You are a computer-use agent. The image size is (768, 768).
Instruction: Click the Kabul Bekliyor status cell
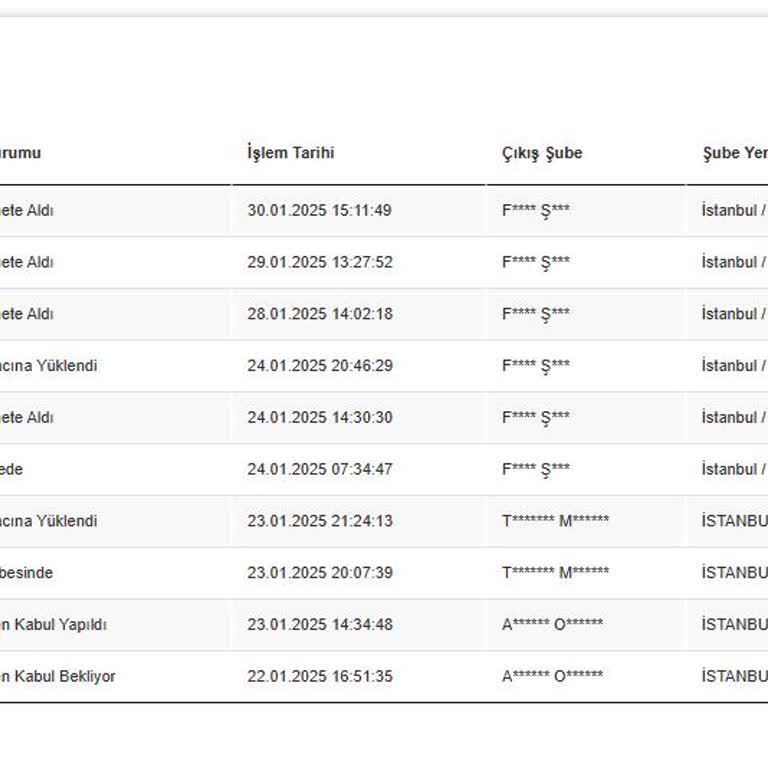tap(58, 677)
